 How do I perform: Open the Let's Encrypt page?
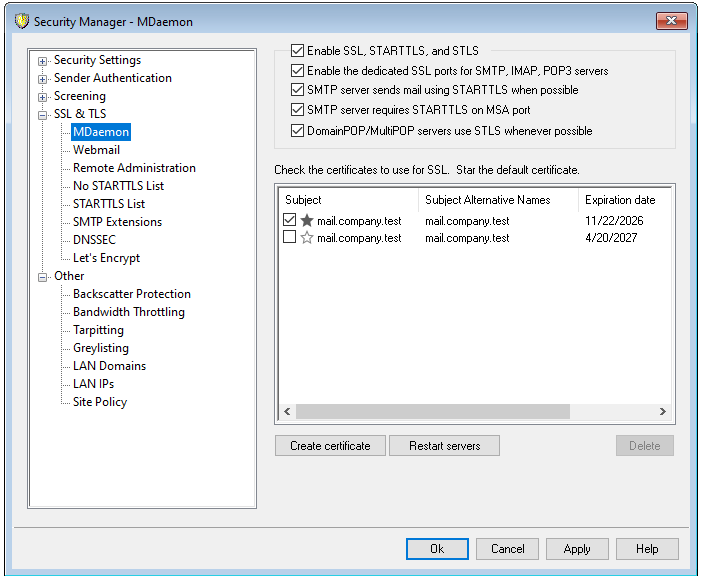[x=106, y=258]
